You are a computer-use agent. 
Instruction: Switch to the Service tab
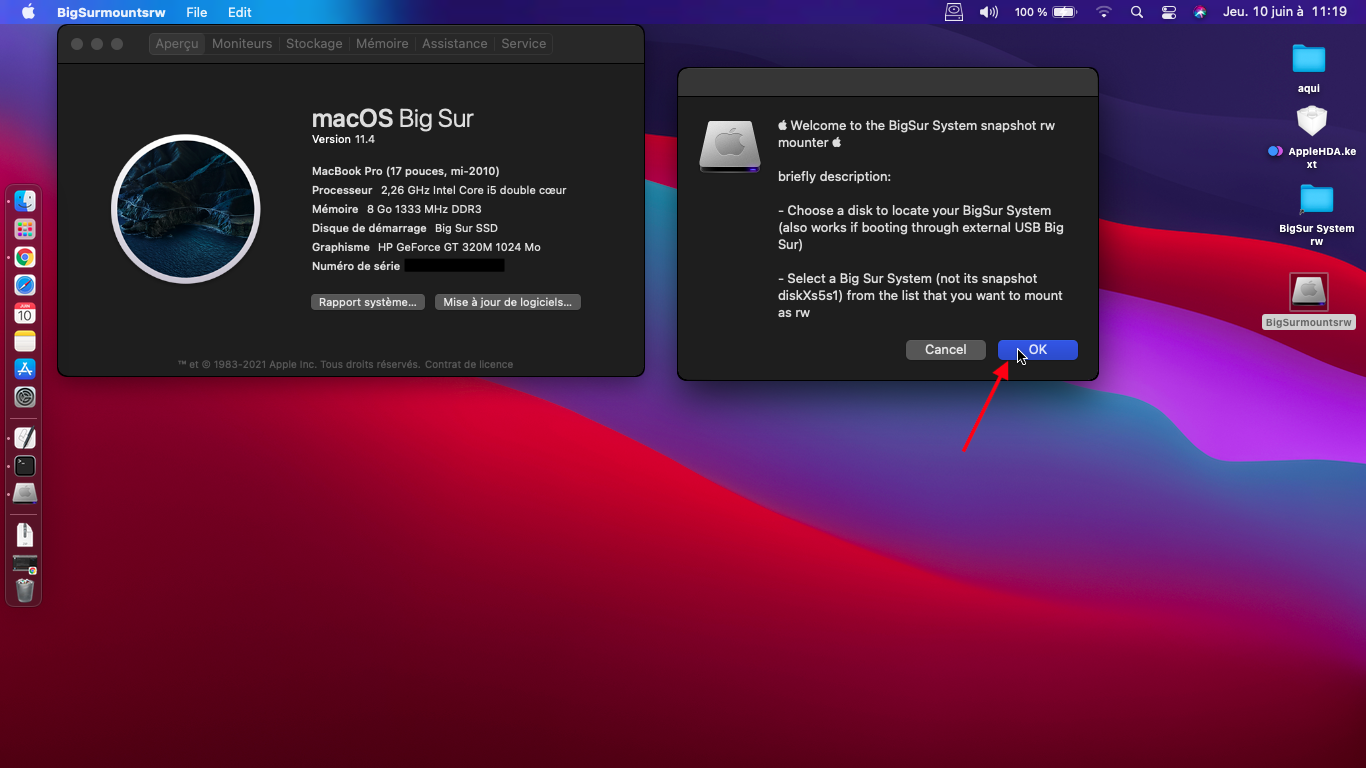pos(524,44)
